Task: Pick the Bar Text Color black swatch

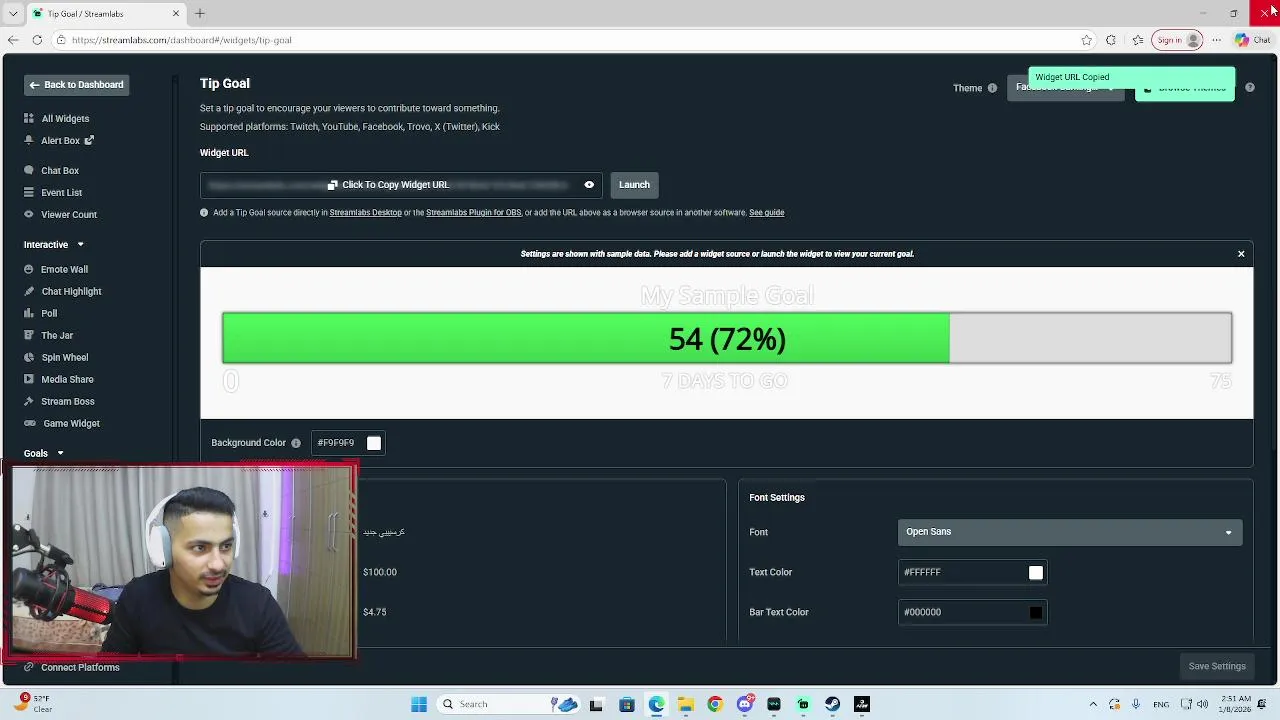Action: [x=1036, y=612]
